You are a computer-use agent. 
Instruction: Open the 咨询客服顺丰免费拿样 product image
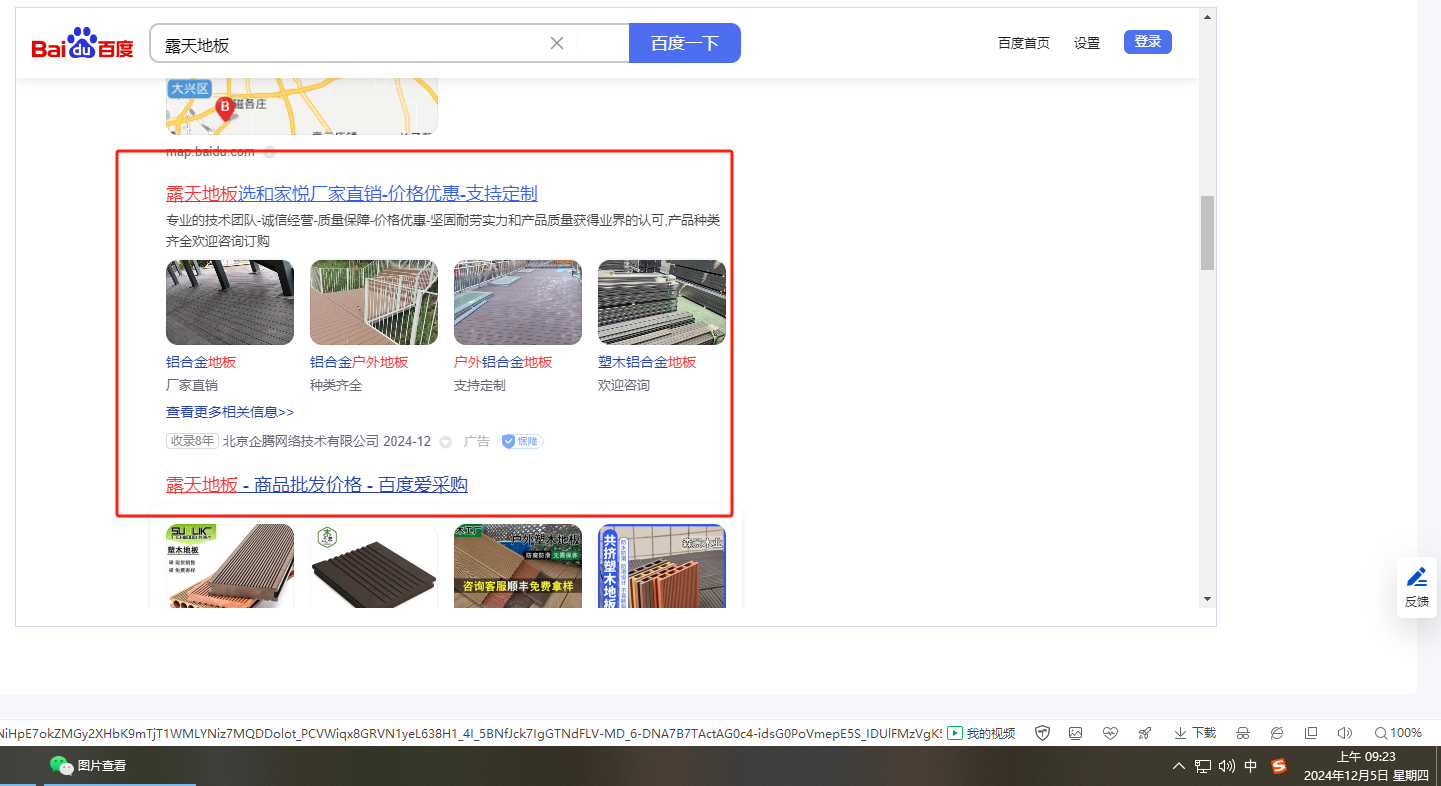click(x=518, y=566)
